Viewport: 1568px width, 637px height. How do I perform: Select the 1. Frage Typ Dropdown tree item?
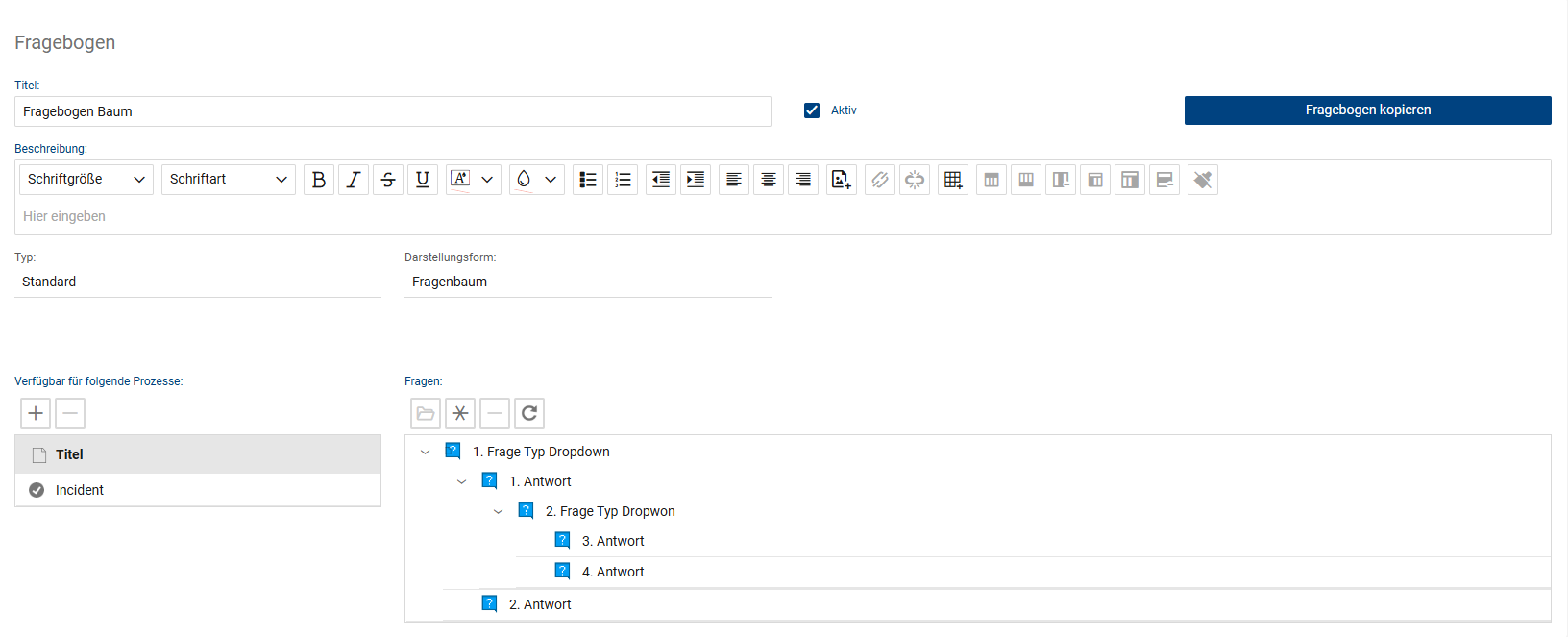tap(541, 452)
